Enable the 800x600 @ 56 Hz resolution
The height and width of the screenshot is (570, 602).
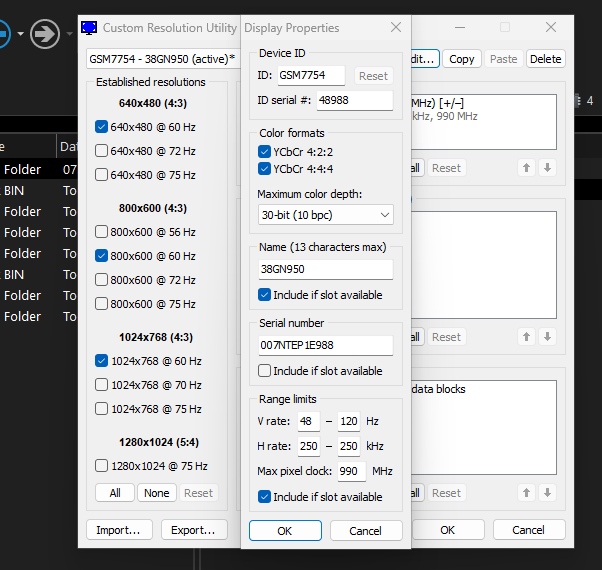(x=101, y=232)
